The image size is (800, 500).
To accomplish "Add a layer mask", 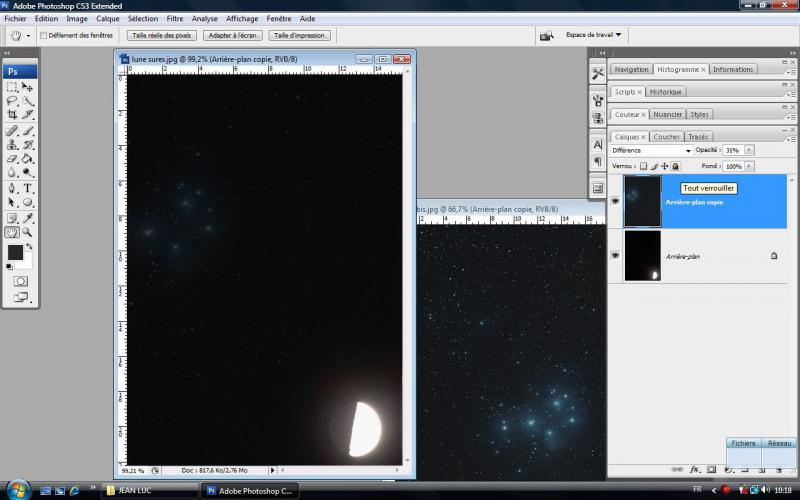I will pos(711,469).
